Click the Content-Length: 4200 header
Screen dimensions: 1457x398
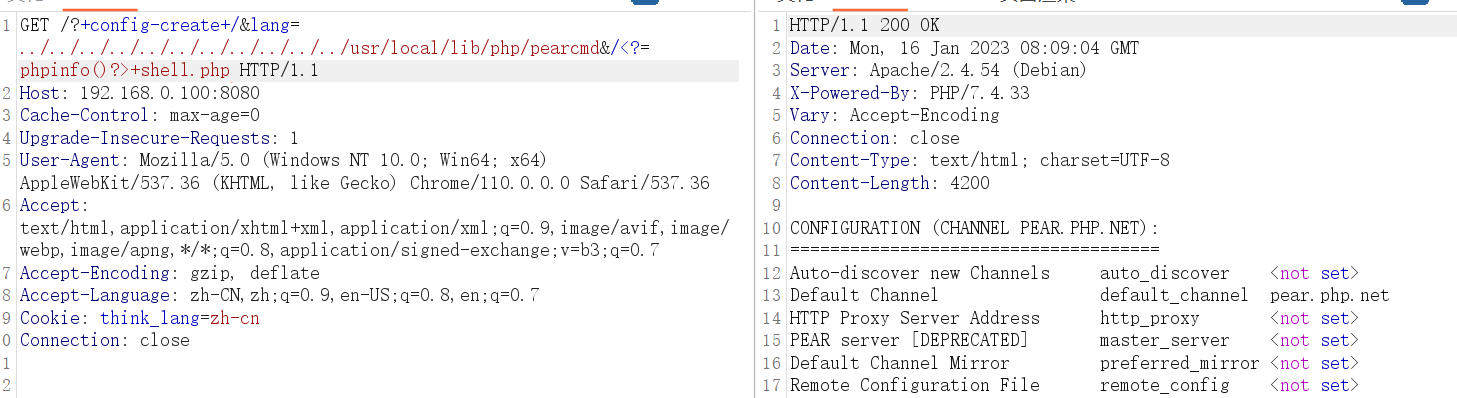click(890, 183)
